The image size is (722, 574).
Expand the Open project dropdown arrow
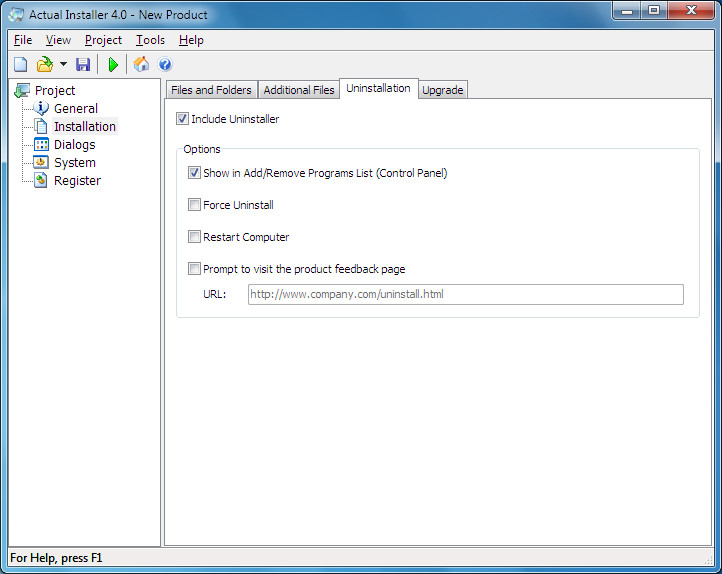64,64
